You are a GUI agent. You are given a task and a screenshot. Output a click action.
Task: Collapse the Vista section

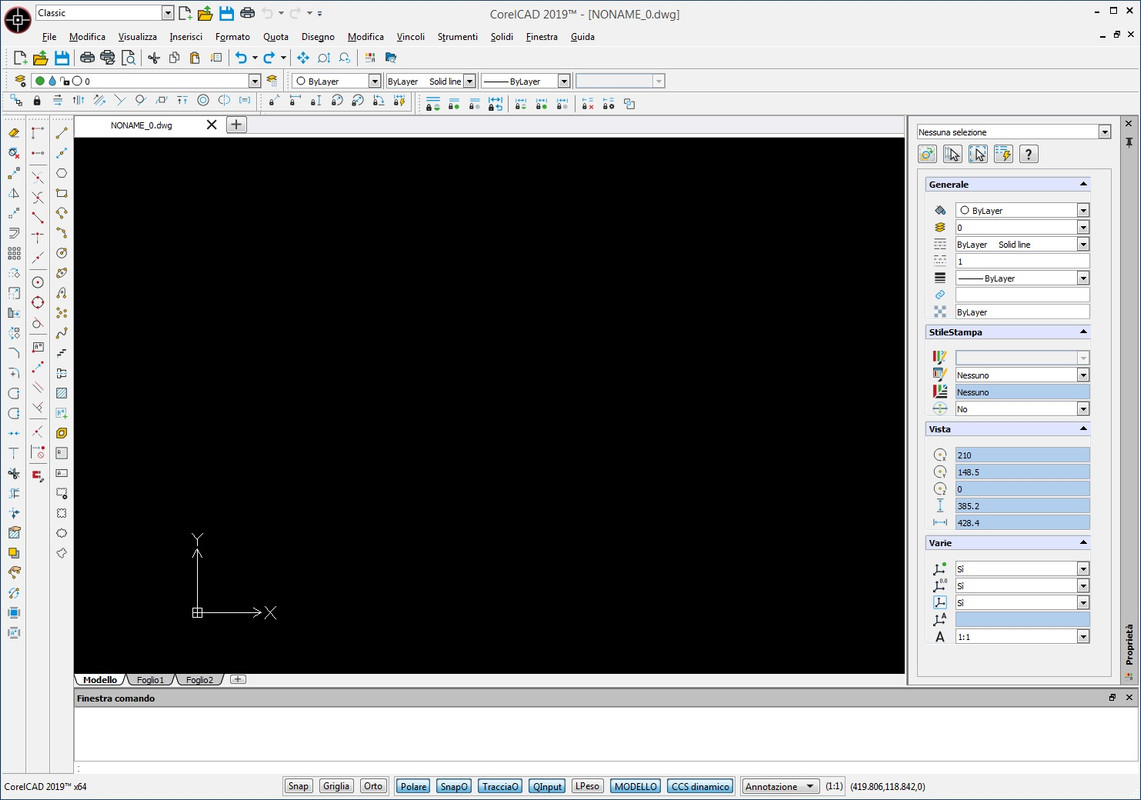[x=1083, y=429]
